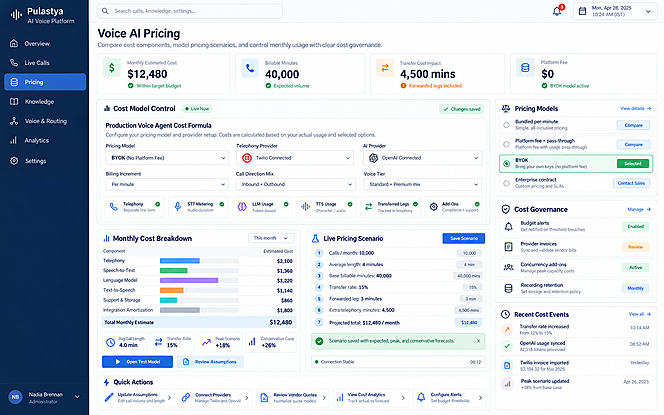
Task: Click the Recording retention storage icon
Action: (509, 288)
